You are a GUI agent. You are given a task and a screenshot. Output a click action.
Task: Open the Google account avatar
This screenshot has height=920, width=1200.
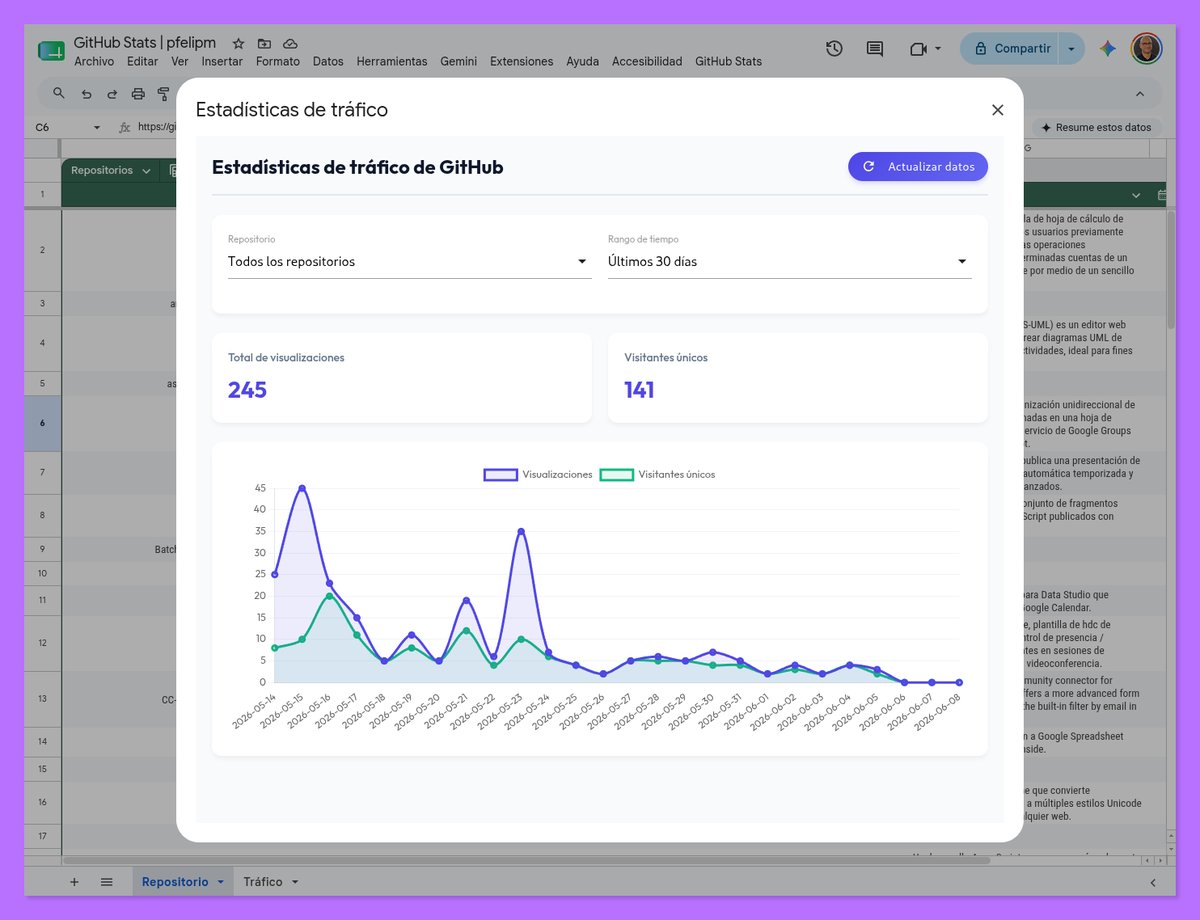coord(1146,48)
